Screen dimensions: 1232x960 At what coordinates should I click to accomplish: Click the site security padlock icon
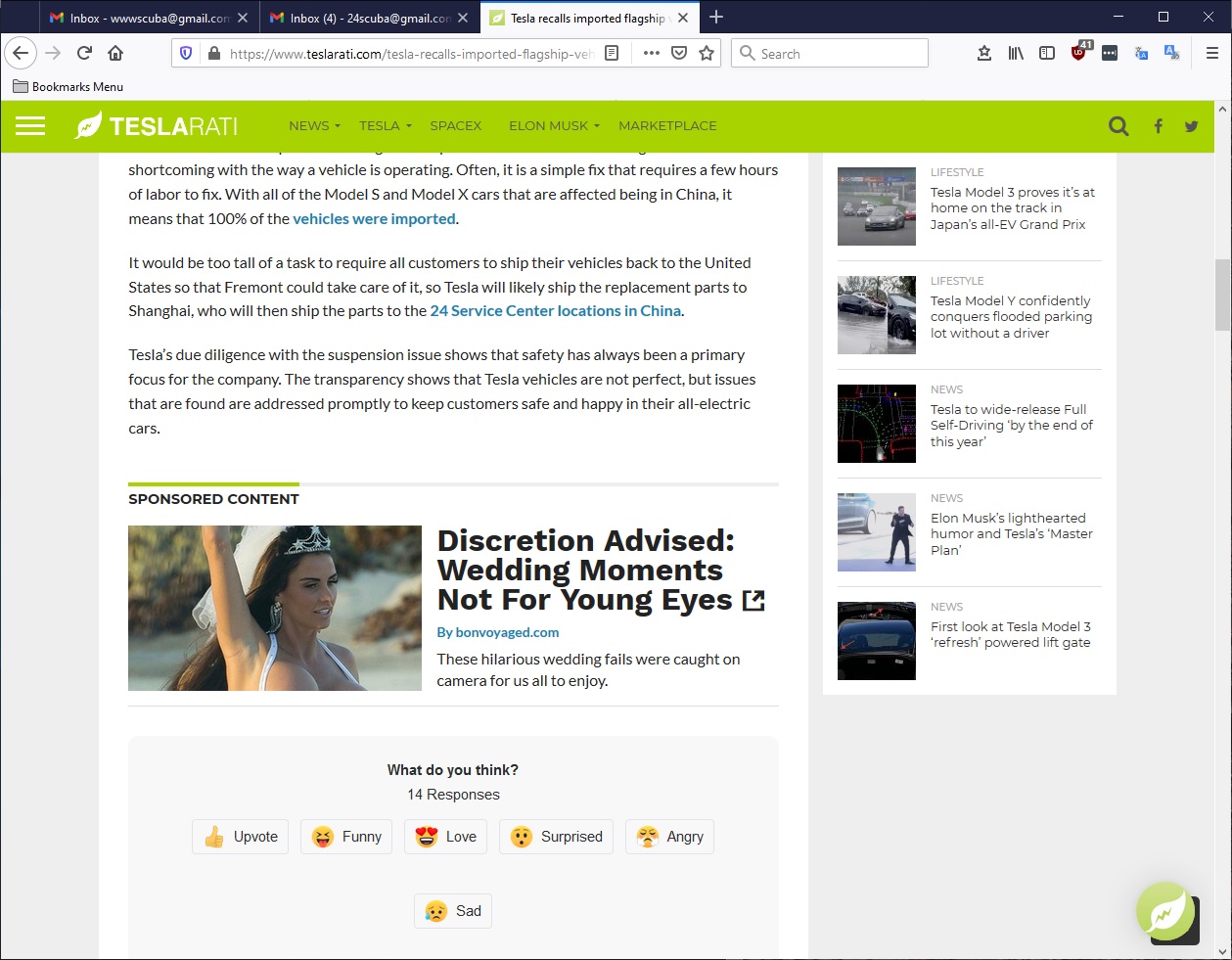214,53
